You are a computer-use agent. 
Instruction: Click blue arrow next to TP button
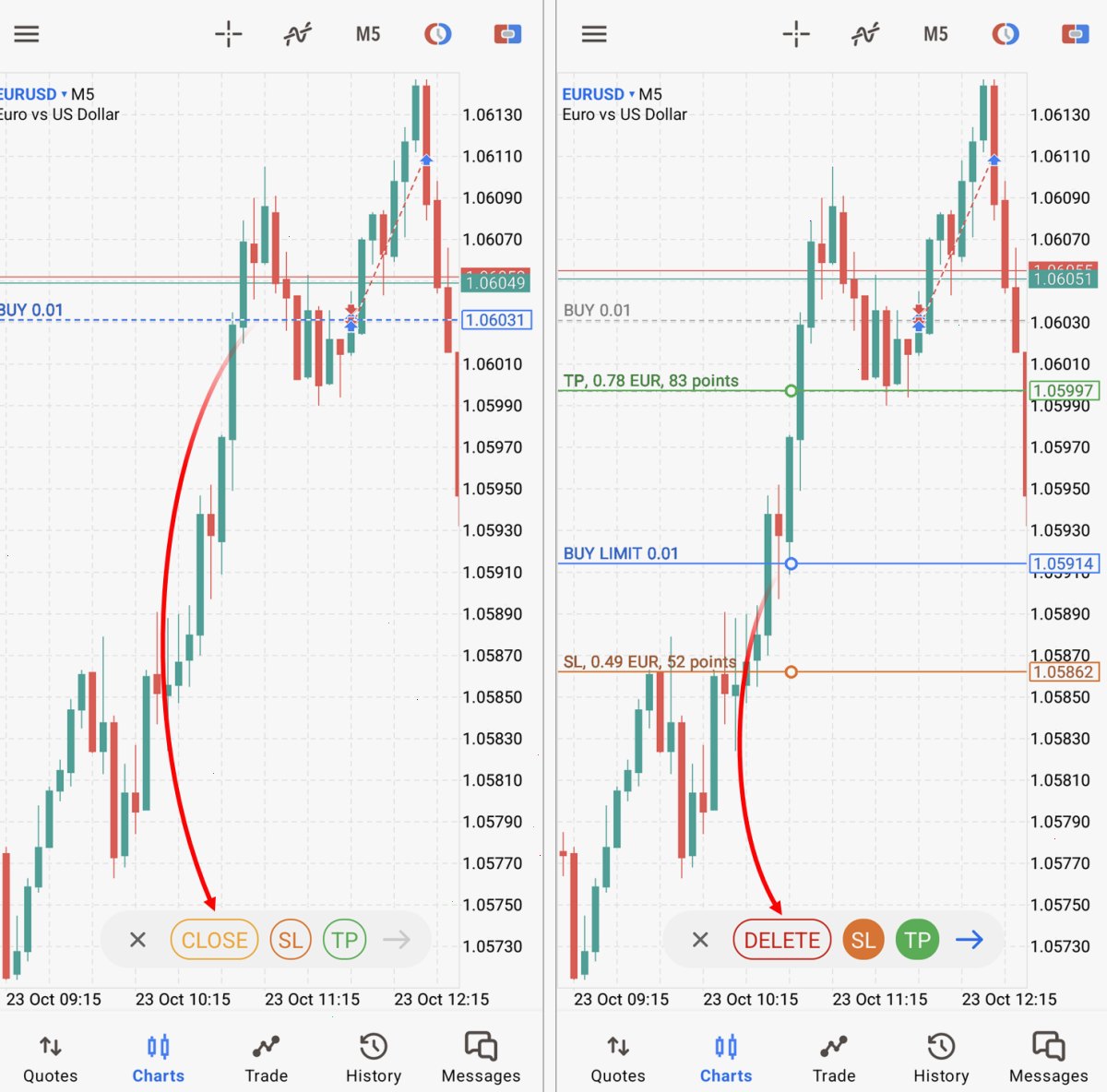coord(970,940)
